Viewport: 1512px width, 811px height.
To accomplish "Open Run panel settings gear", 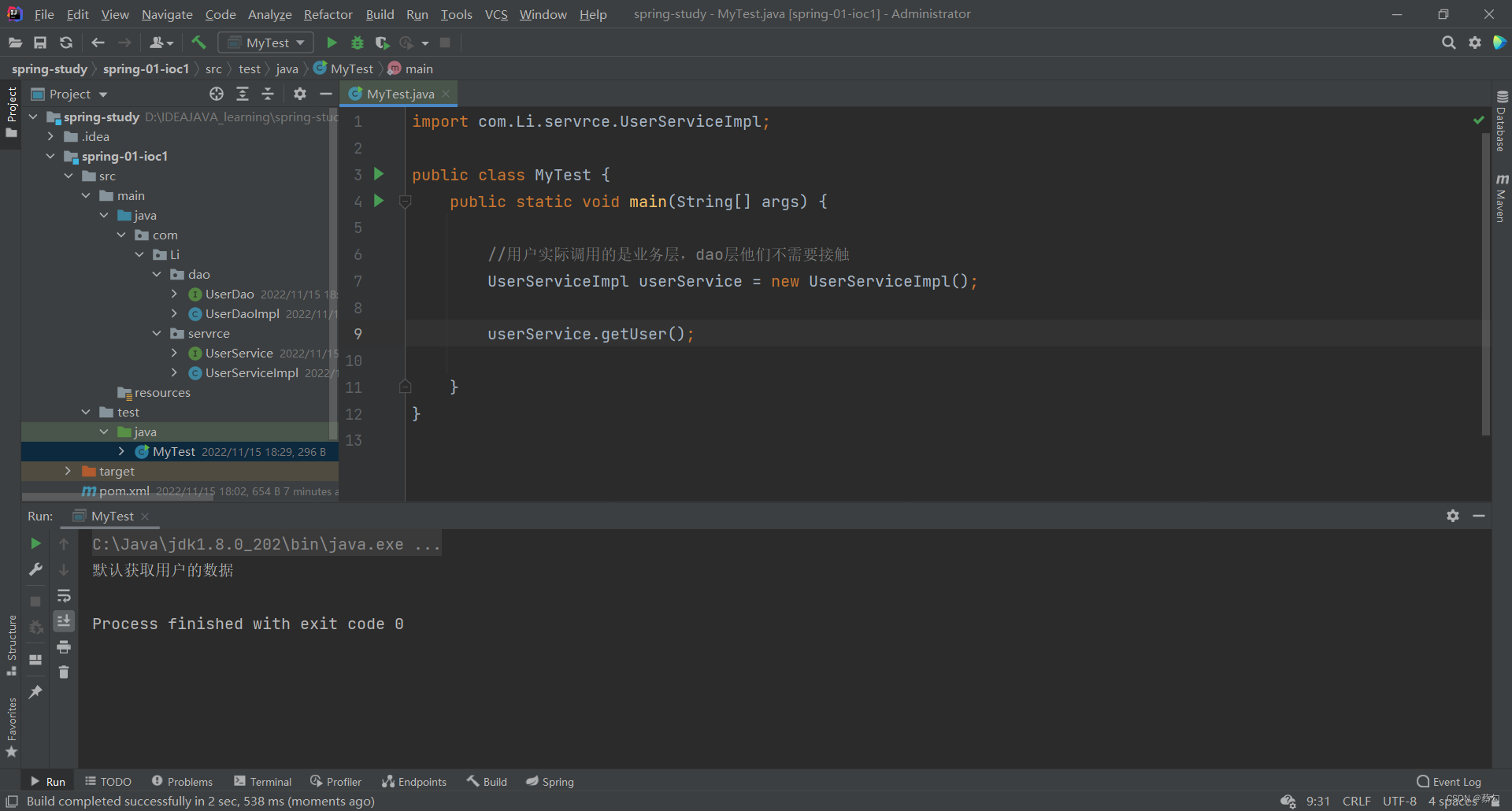I will tap(1453, 516).
